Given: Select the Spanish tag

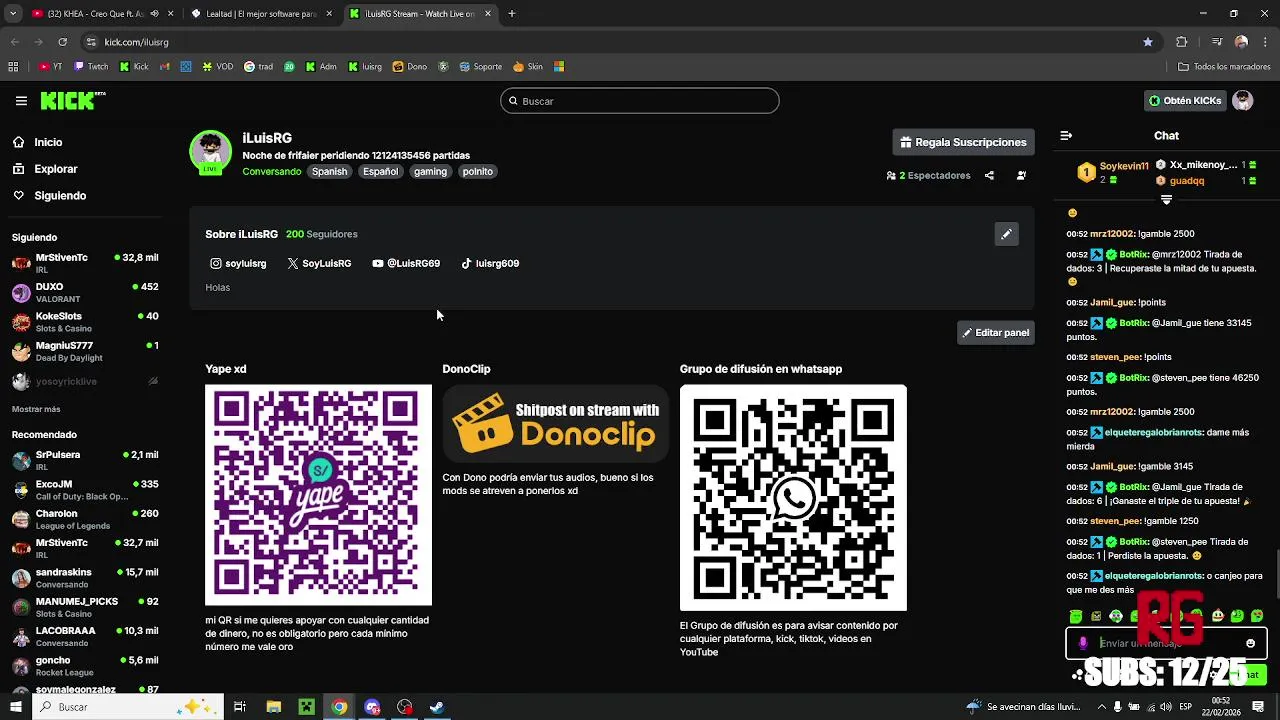Looking at the screenshot, I should pos(329,172).
